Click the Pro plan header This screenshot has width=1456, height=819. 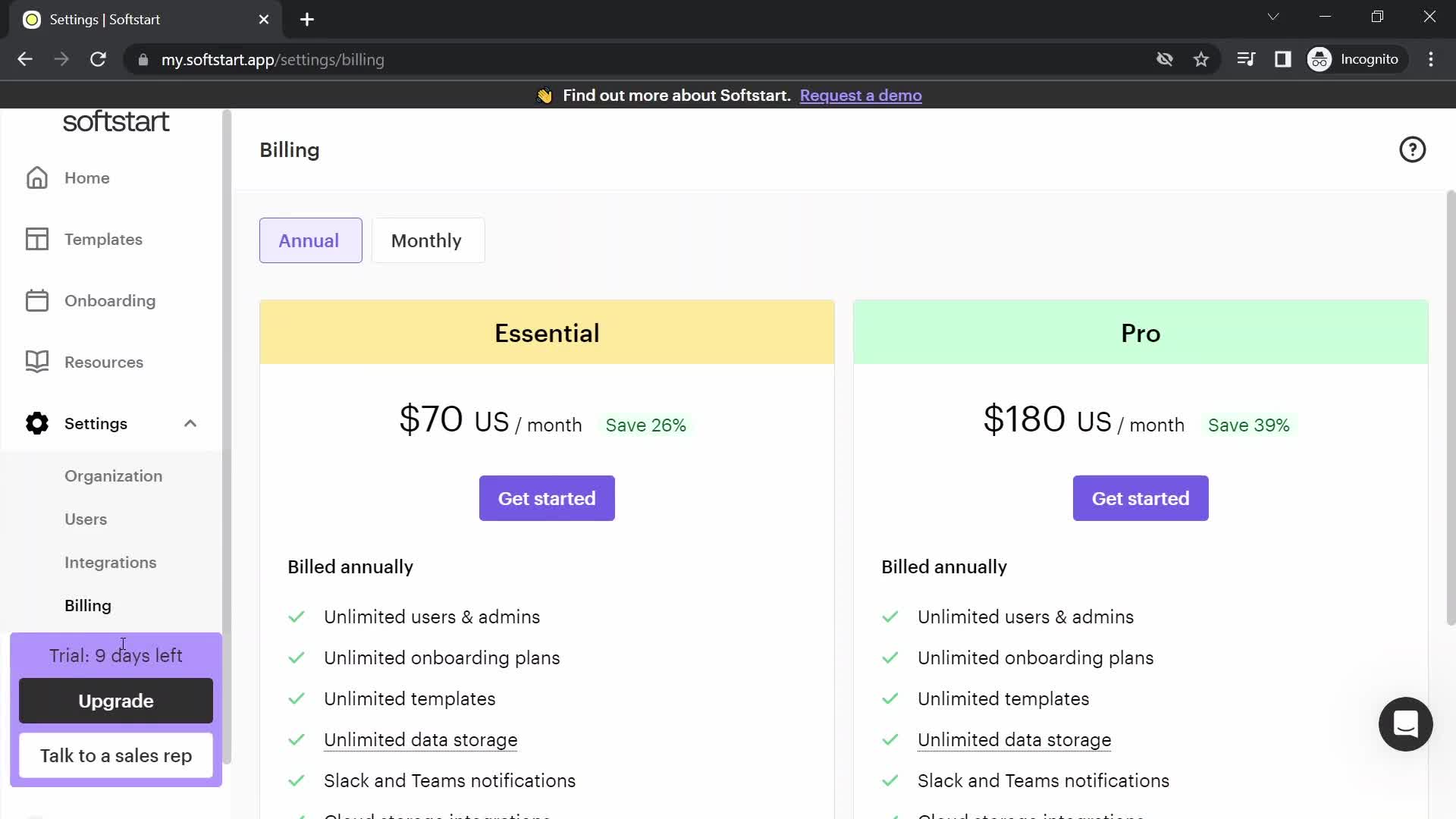(x=1141, y=332)
